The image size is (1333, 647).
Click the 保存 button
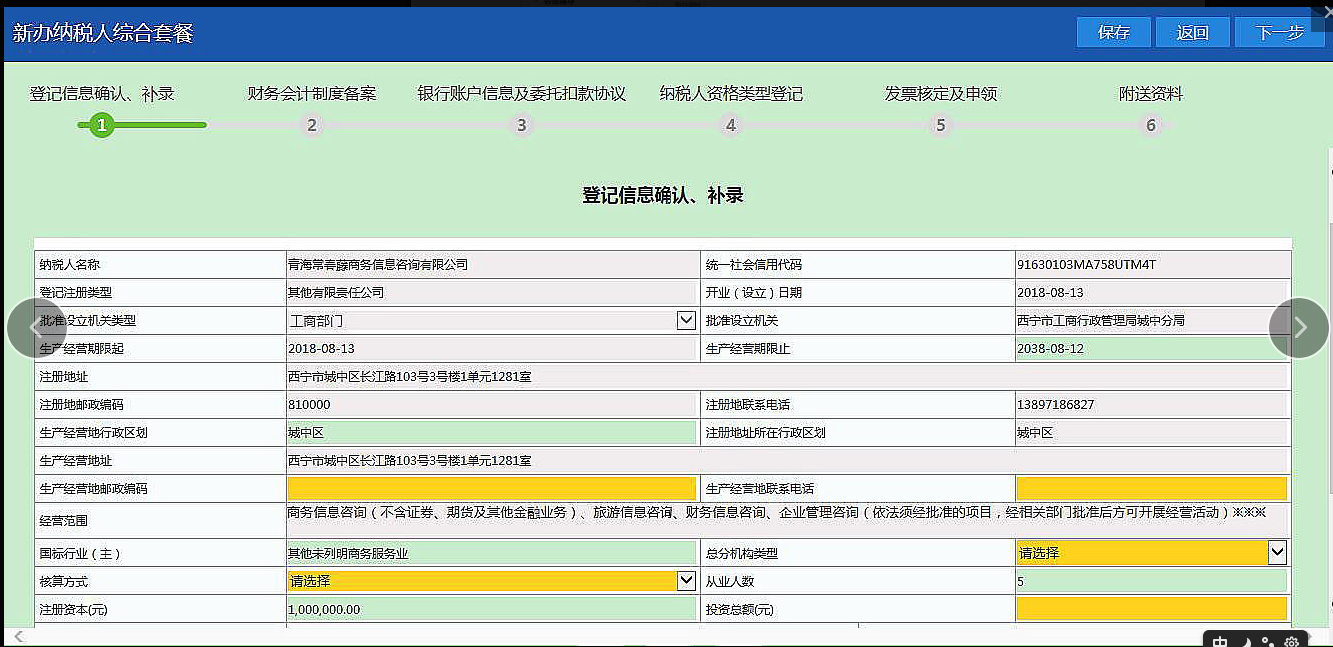[1113, 32]
